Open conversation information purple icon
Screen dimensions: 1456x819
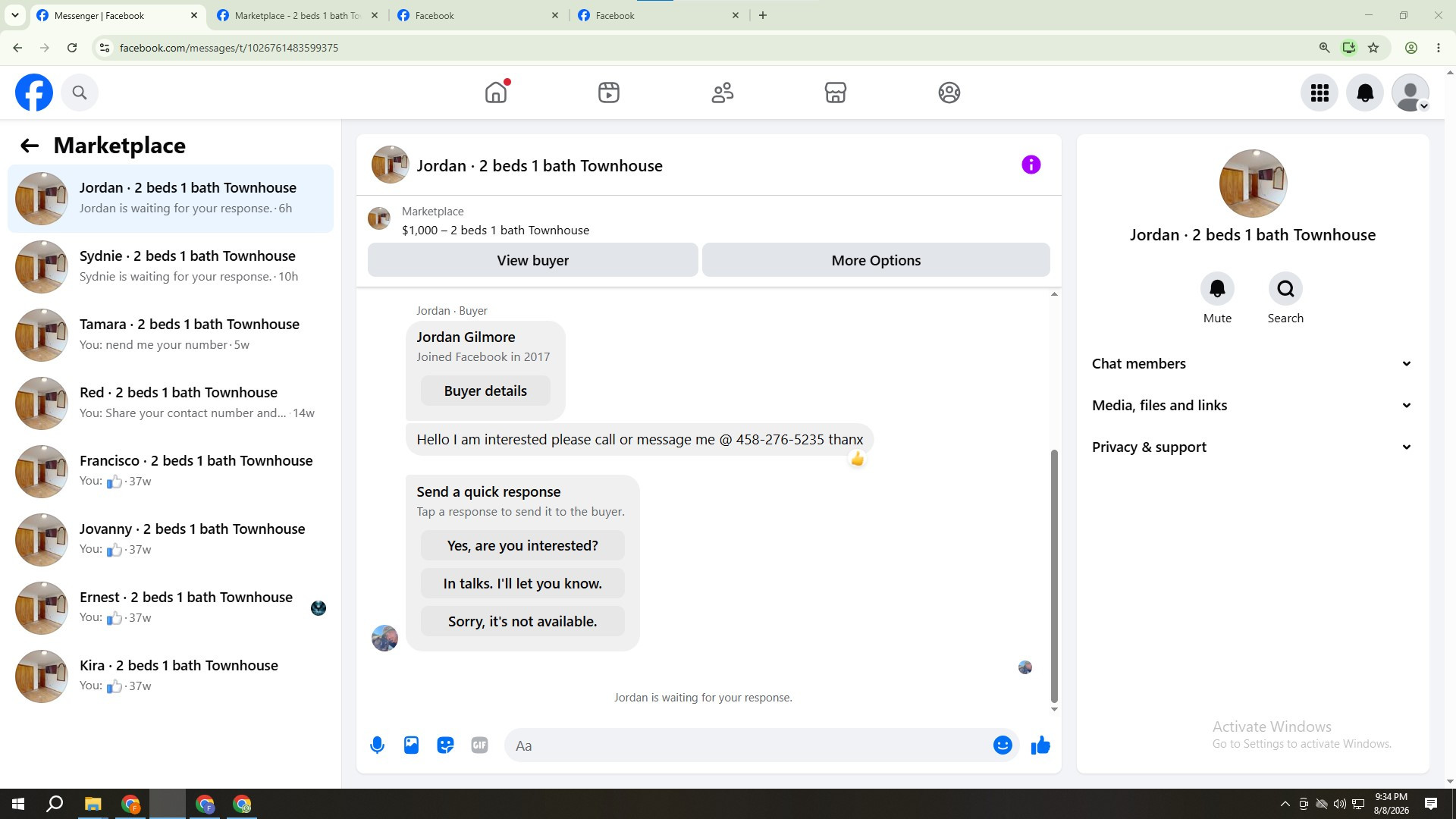(x=1031, y=165)
